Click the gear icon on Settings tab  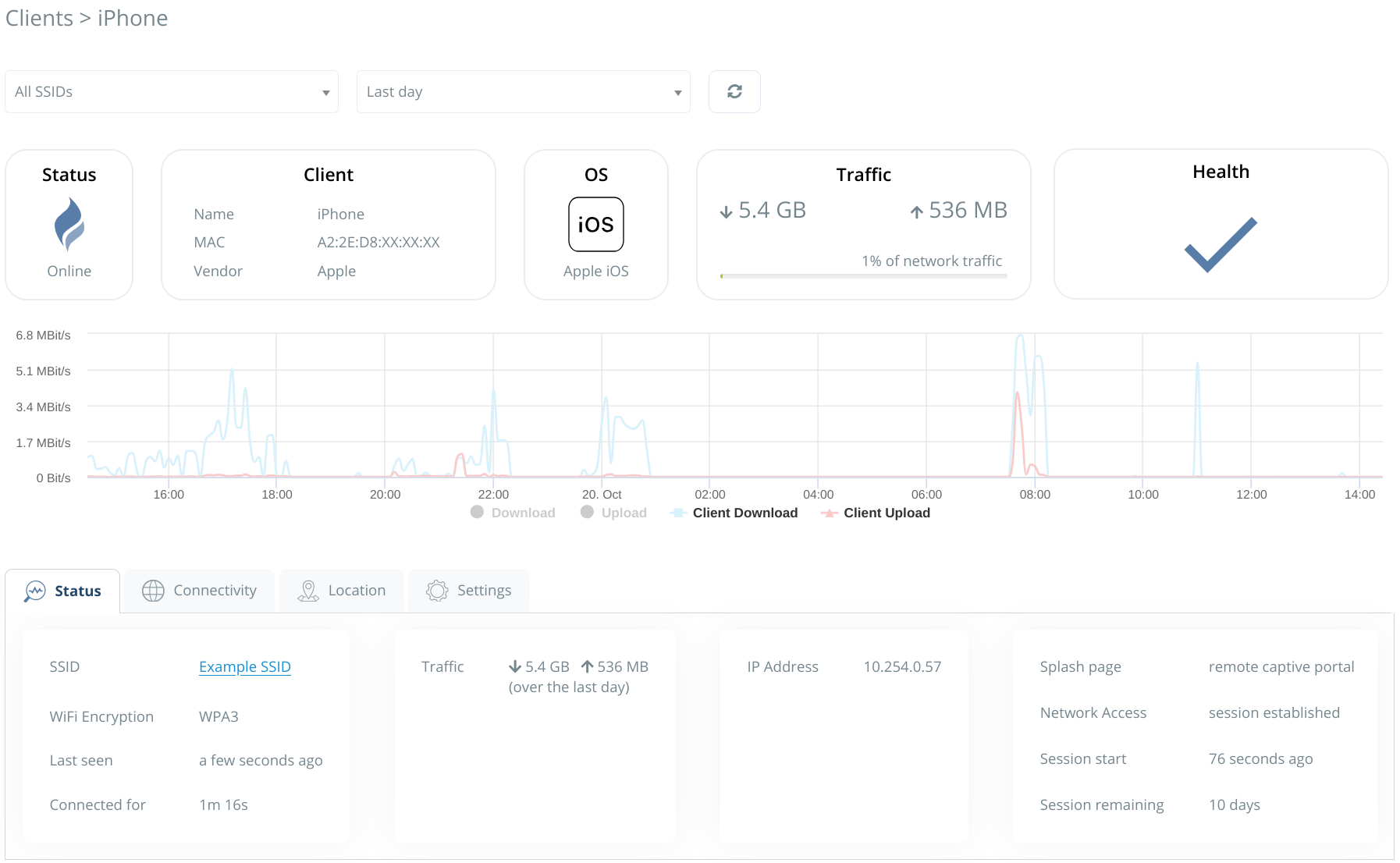click(x=437, y=591)
